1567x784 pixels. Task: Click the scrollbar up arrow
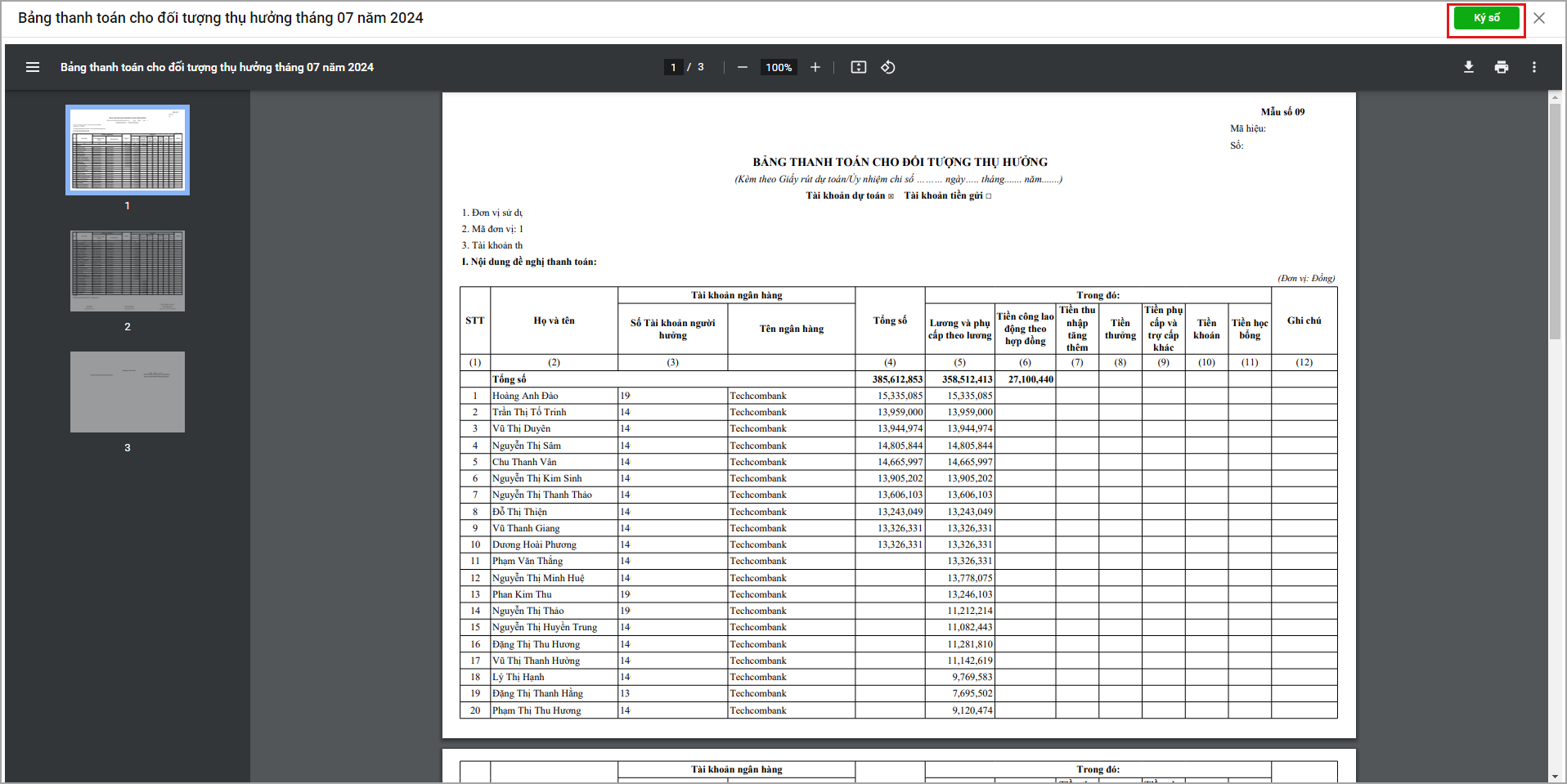click(1555, 96)
